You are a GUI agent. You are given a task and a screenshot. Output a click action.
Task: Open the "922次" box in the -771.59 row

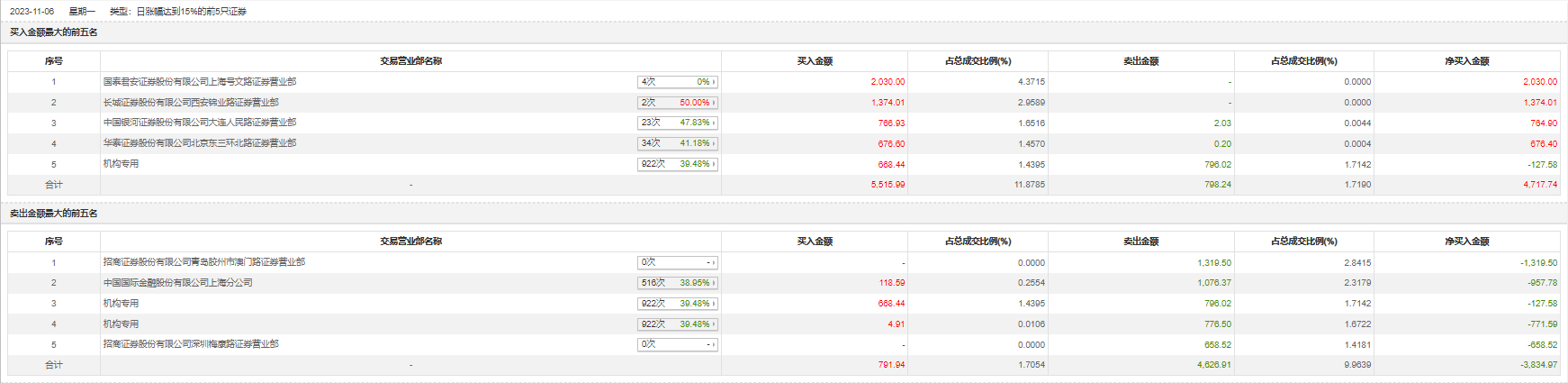[x=677, y=324]
